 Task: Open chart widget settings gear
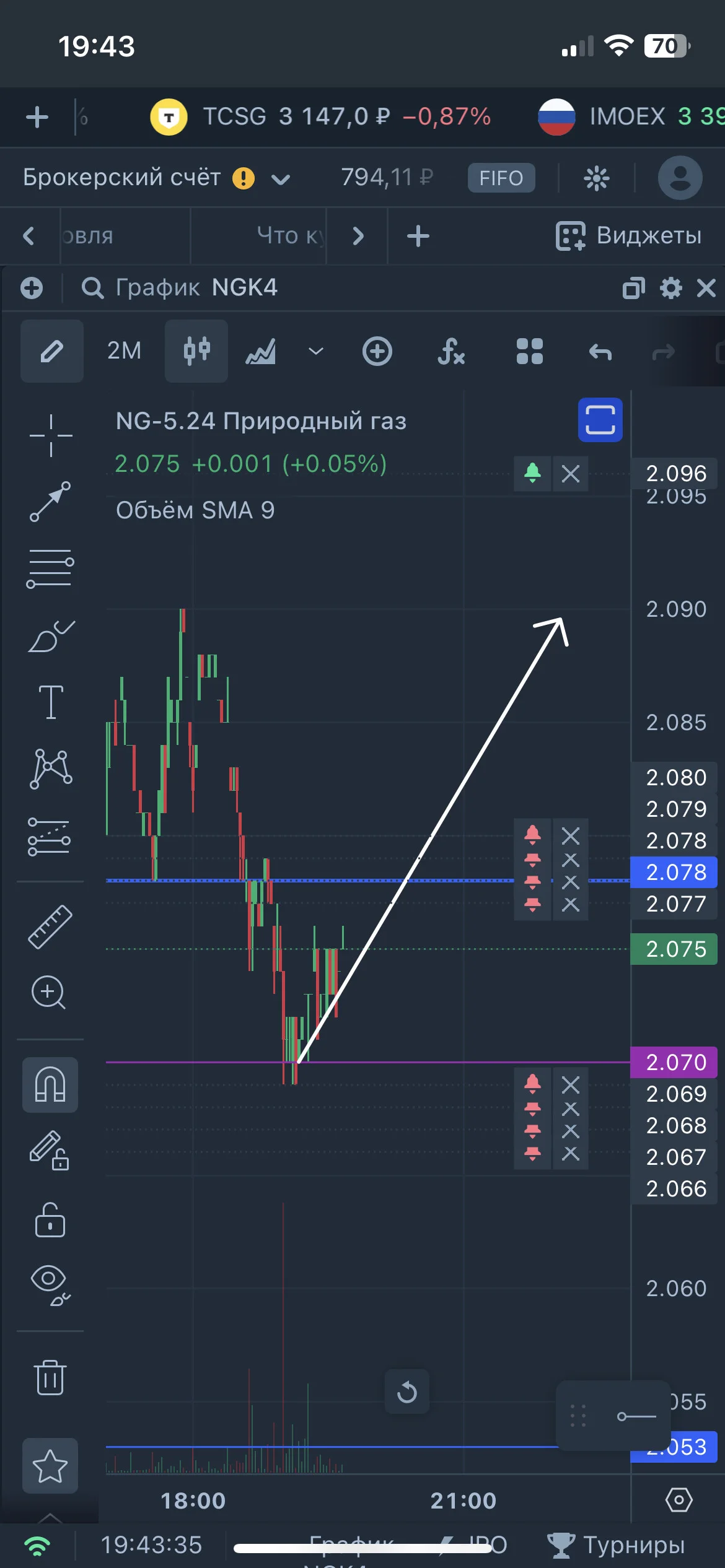point(671,288)
